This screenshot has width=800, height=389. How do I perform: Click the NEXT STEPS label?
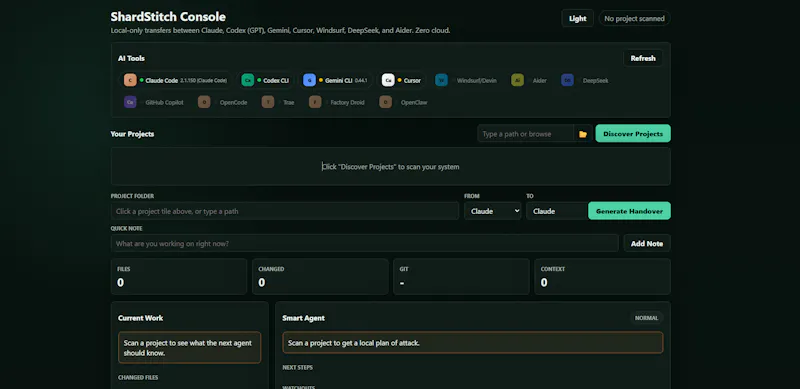pyautogui.click(x=297, y=368)
